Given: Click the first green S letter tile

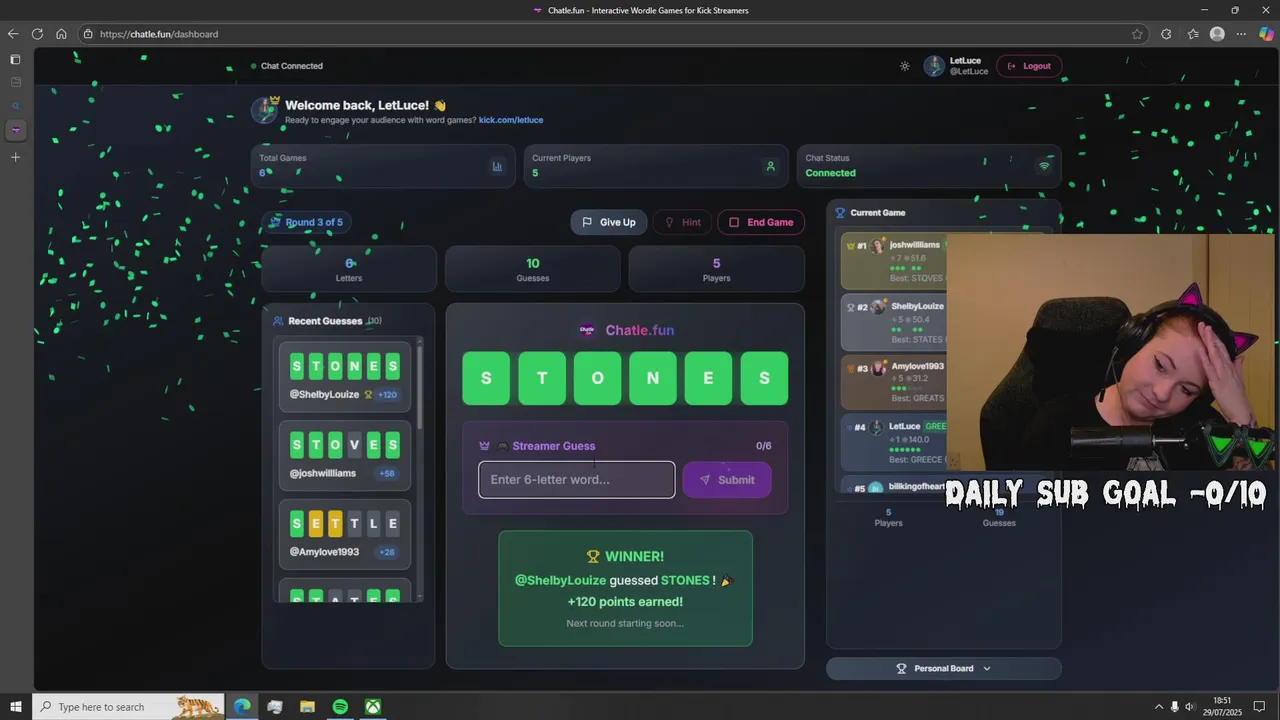Looking at the screenshot, I should click(x=486, y=378).
